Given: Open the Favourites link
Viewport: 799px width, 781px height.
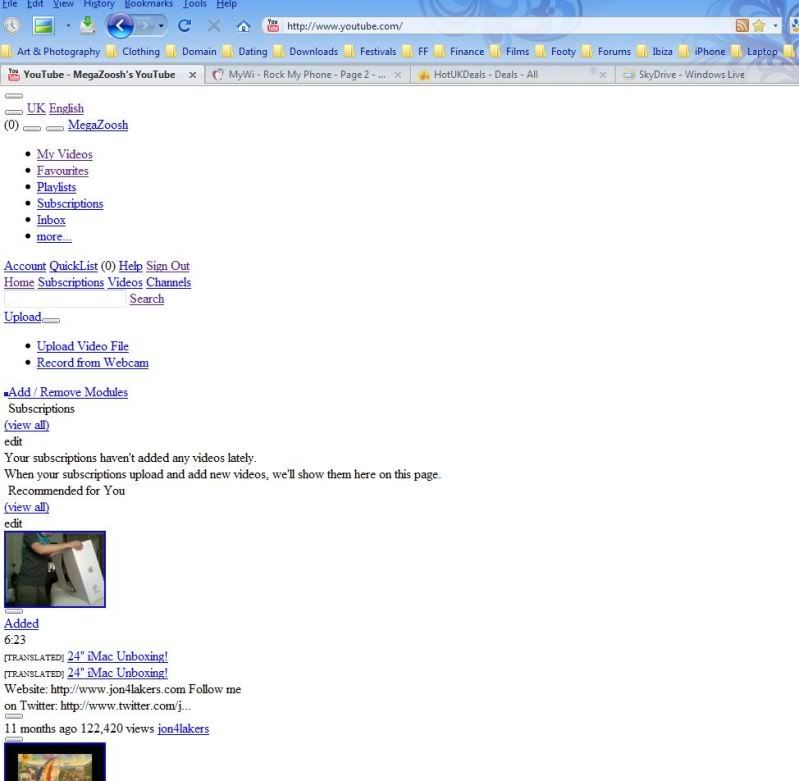Looking at the screenshot, I should pos(63,171).
